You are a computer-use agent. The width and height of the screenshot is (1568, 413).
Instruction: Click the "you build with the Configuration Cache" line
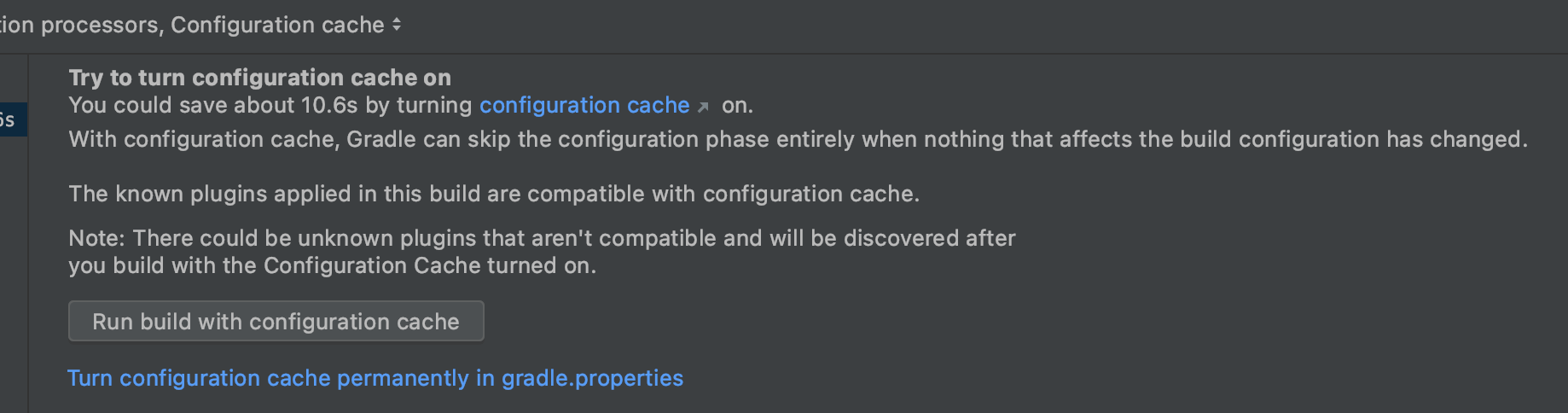coord(332,265)
